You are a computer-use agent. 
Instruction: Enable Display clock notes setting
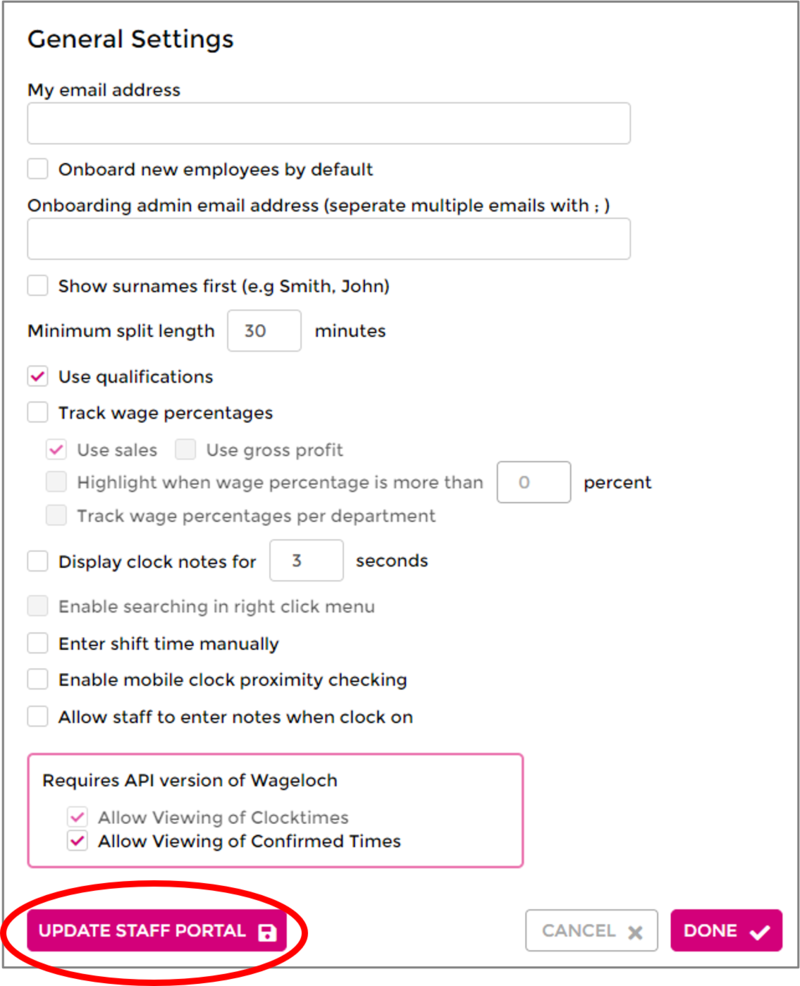tap(37, 561)
